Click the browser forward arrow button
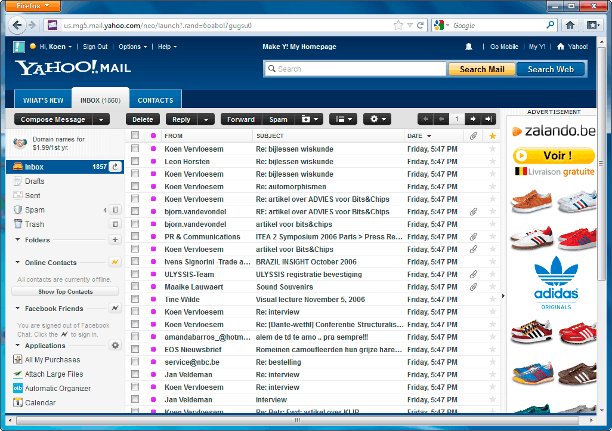The image size is (612, 431). 32,25
